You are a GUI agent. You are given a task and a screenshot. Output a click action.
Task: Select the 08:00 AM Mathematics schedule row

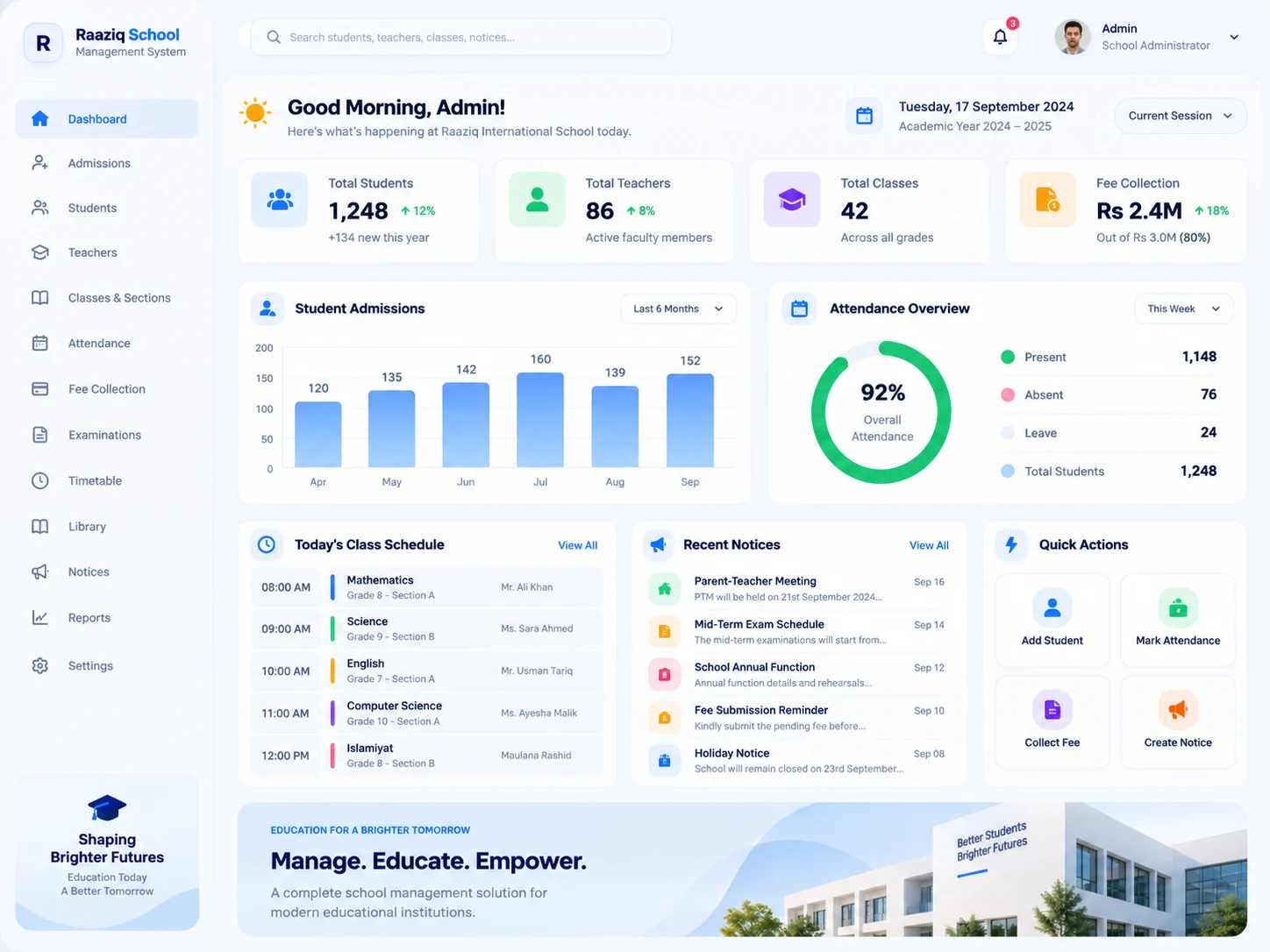tap(427, 587)
